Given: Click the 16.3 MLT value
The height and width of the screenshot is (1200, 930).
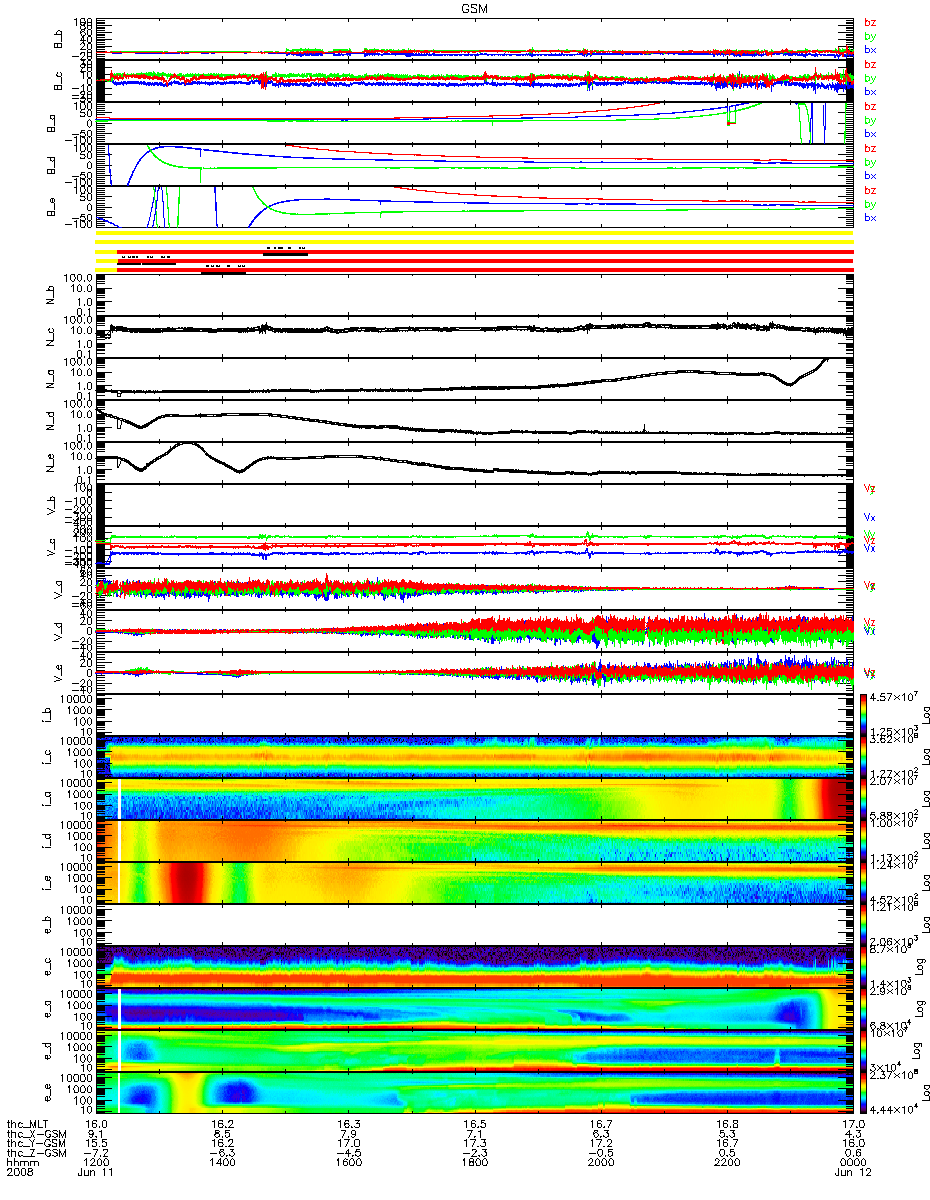Looking at the screenshot, I should click(x=348, y=1125).
